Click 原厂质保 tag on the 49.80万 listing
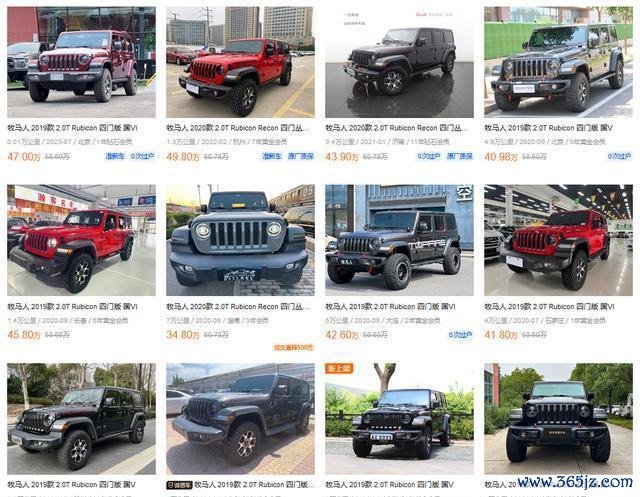This screenshot has height=497, width=640. [x=301, y=156]
